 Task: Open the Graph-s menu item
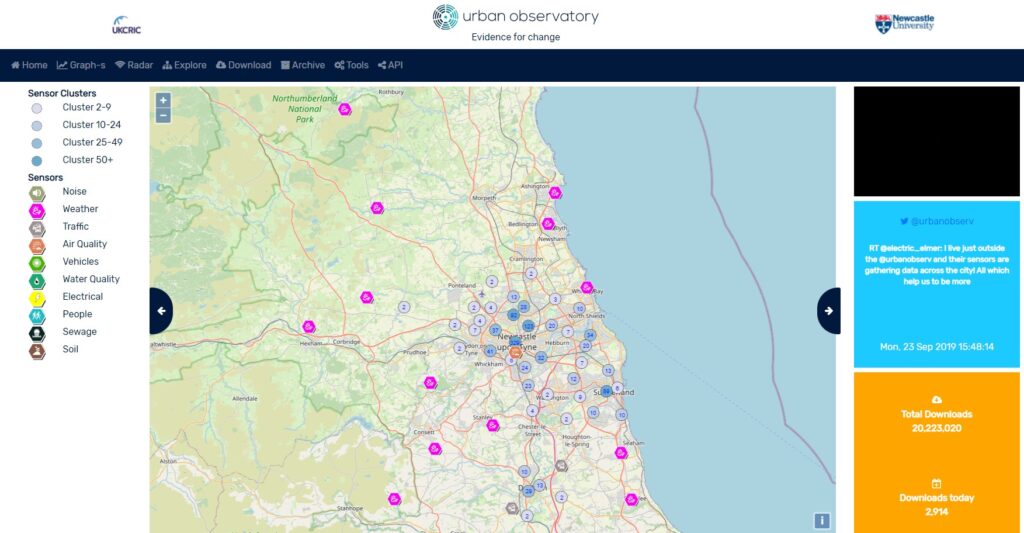[x=81, y=65]
